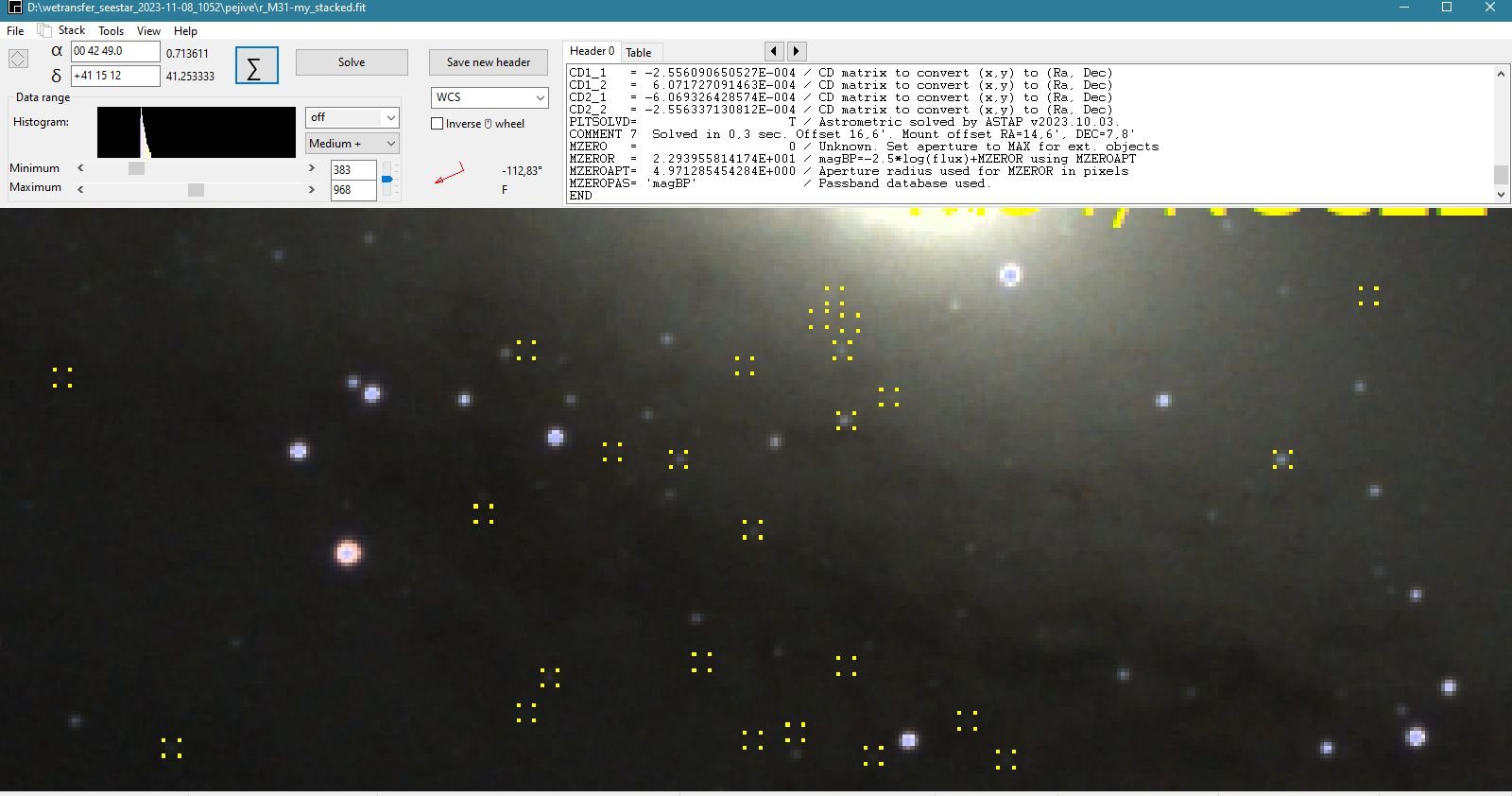Open the WCS dropdown
The width and height of the screenshot is (1512, 796).
490,97
